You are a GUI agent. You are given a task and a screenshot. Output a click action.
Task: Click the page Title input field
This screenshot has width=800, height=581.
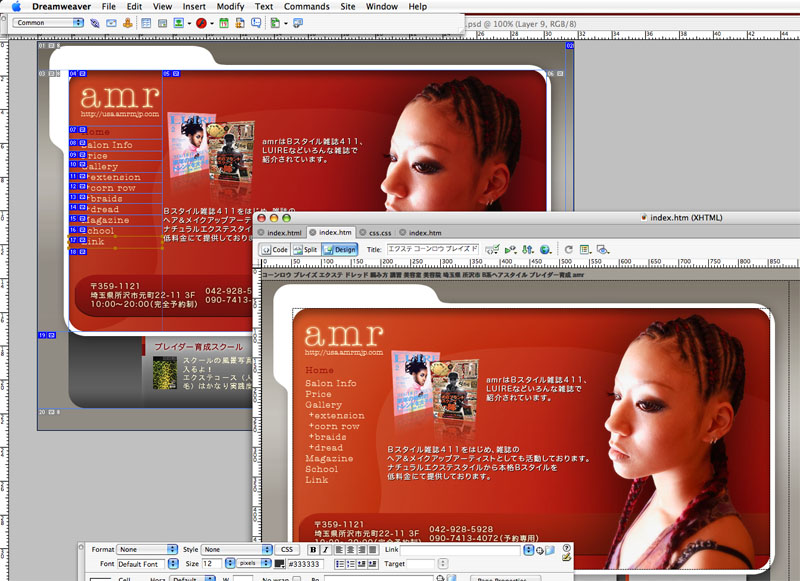(433, 249)
